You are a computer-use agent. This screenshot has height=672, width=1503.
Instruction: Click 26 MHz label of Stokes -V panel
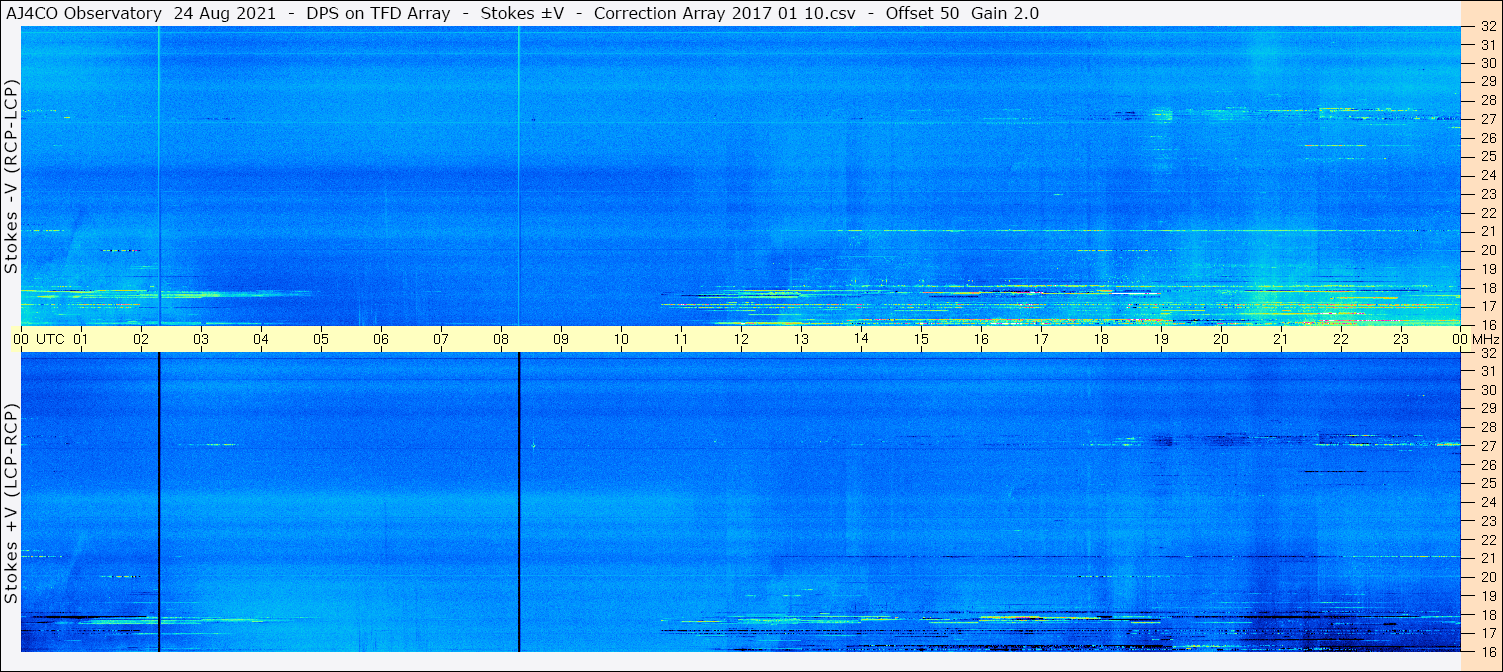coord(1487,138)
